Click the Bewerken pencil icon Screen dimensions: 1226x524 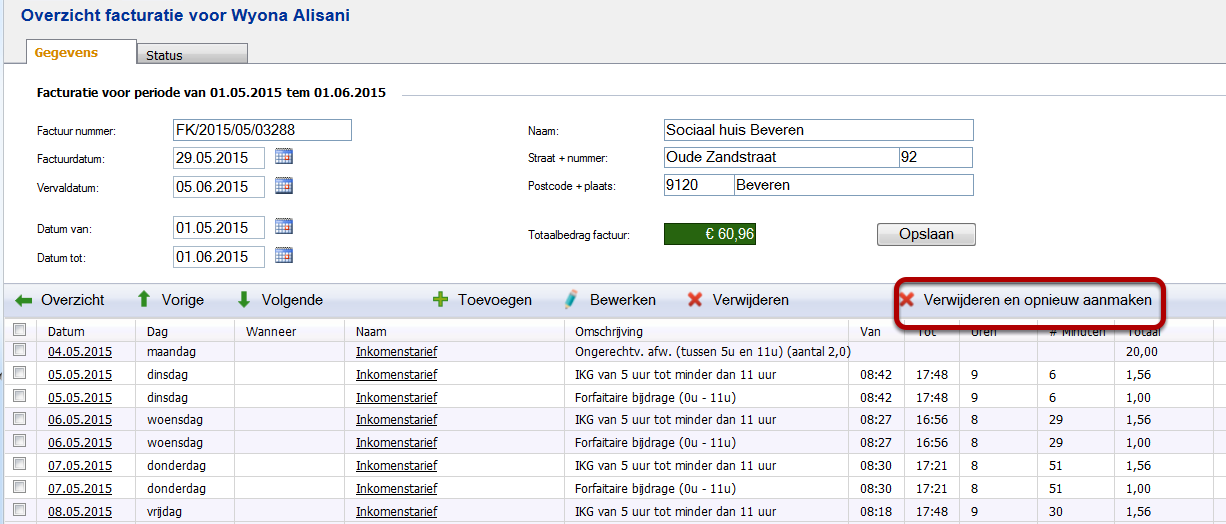[x=571, y=300]
